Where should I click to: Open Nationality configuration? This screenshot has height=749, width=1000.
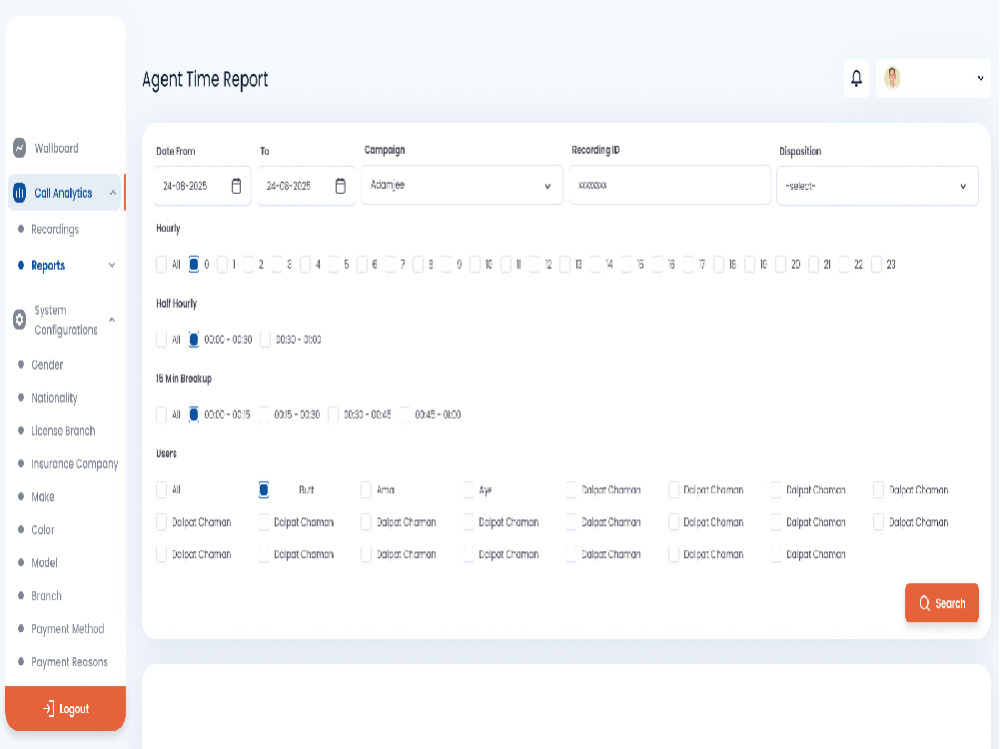coord(54,398)
